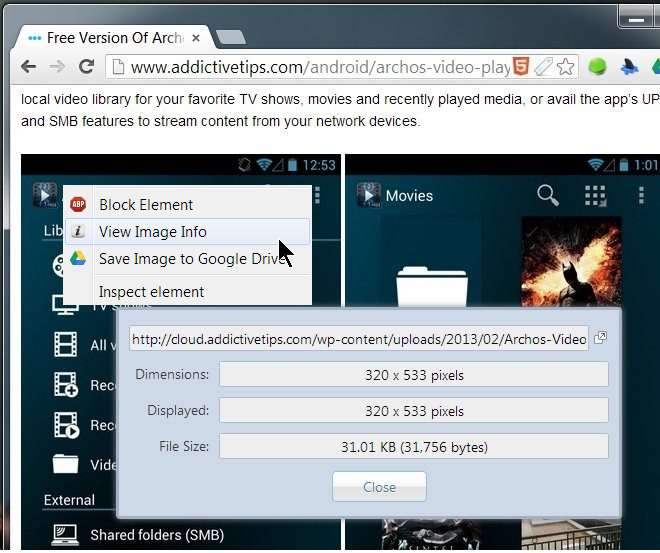Choose View Image Info menu entry

tap(188, 231)
